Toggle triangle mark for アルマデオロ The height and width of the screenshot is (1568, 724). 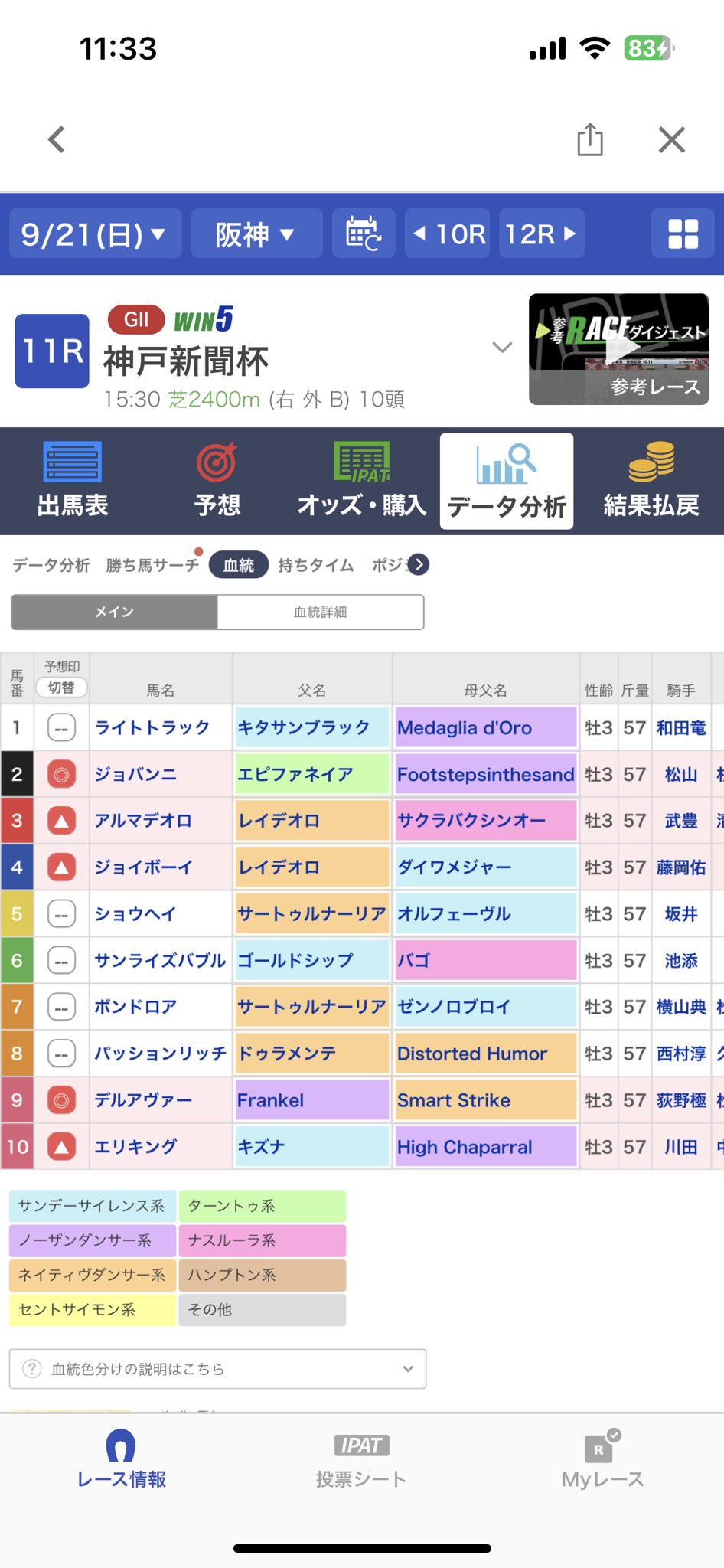(x=61, y=821)
